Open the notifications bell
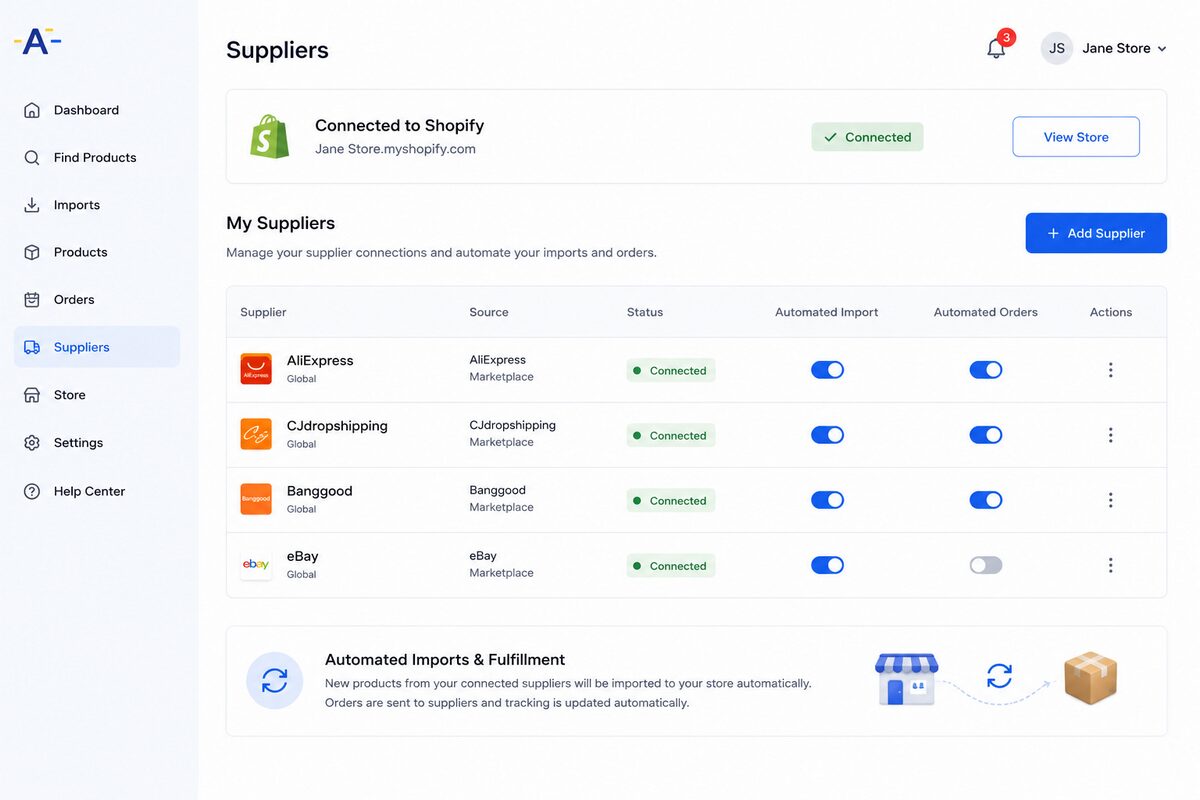The image size is (1200, 800). tap(996, 48)
